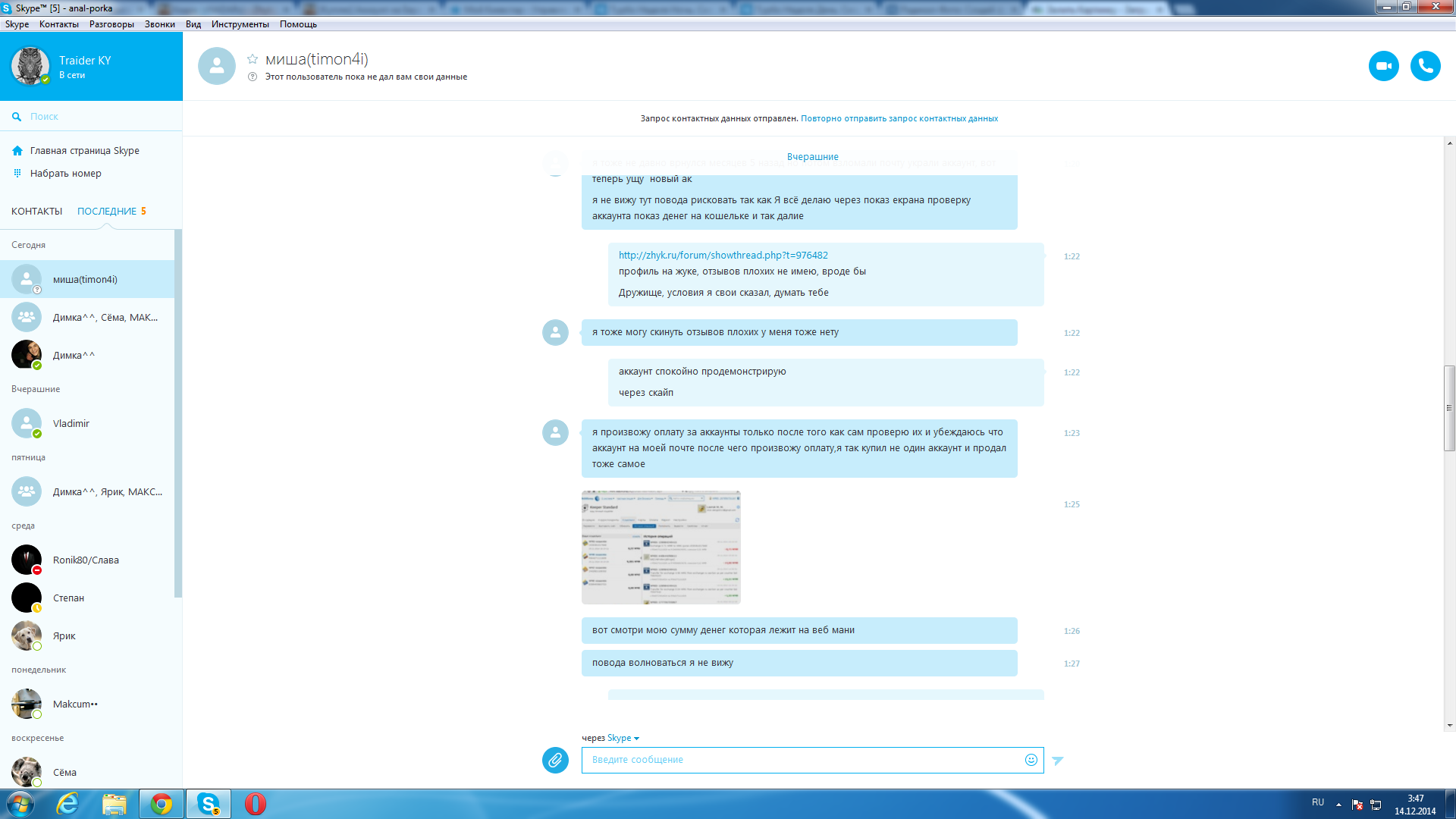Open the group chat avatar for Димка^^, Сёма, МАК...
Screen dimensions: 1456x819
coord(27,317)
